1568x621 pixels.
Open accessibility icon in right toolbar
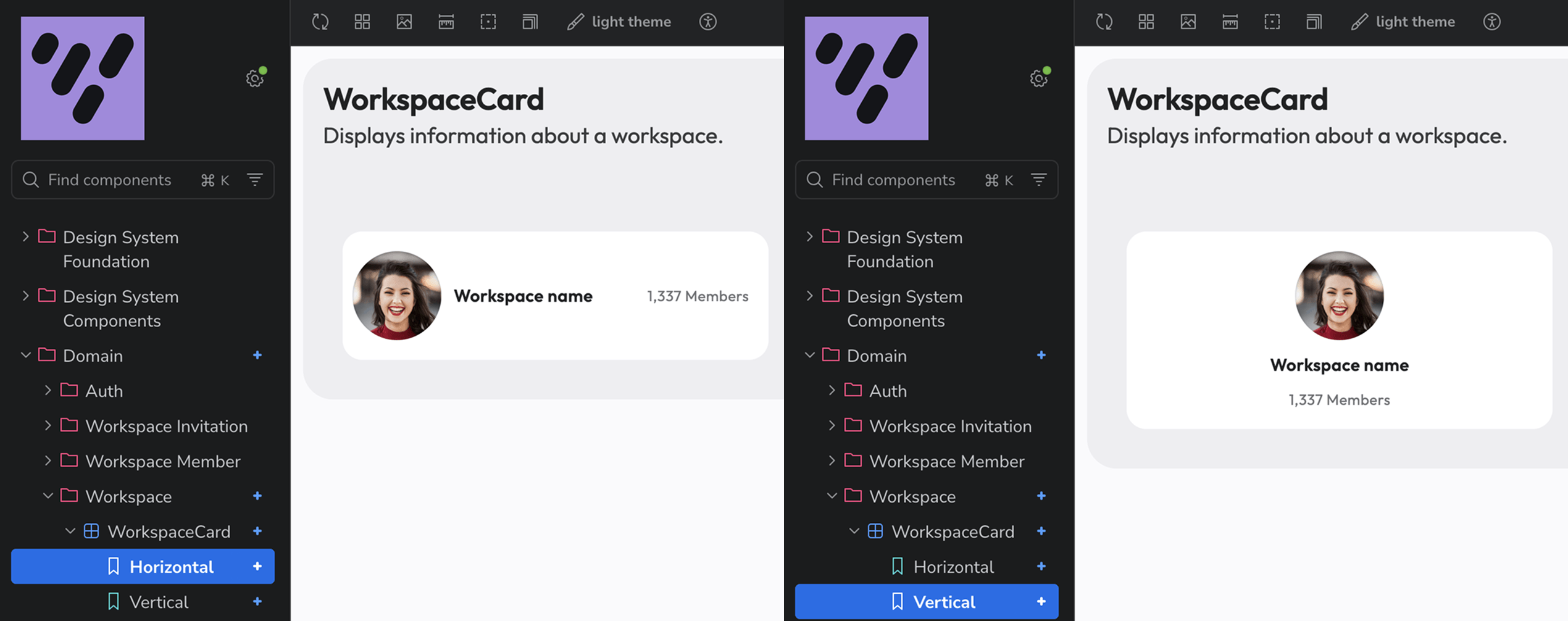[x=1492, y=22]
